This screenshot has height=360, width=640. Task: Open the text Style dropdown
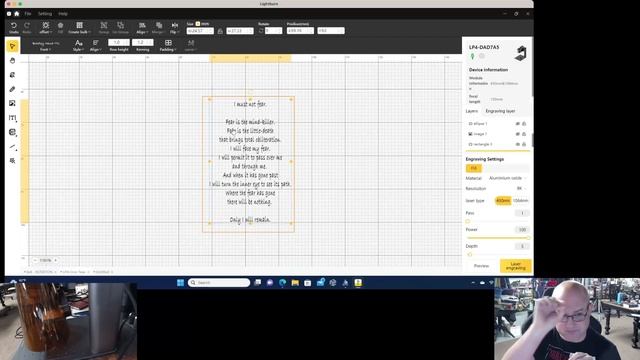point(78,45)
